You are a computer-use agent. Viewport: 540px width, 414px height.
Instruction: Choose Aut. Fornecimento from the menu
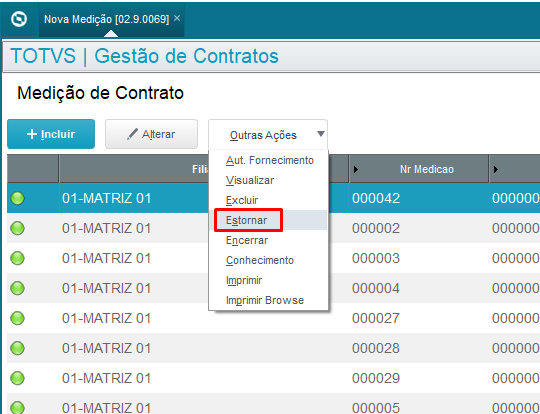[270, 160]
